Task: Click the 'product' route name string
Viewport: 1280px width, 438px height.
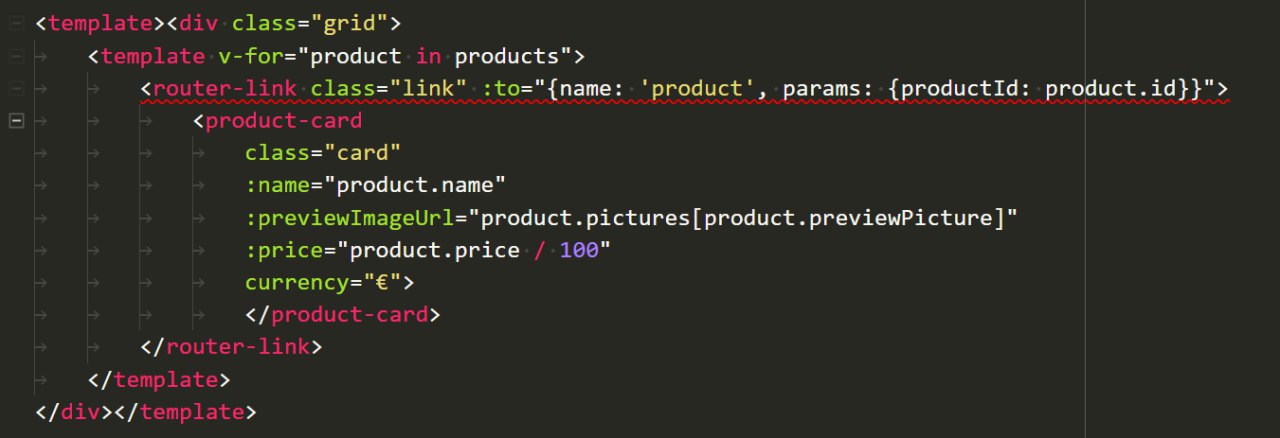Action: click(x=696, y=88)
